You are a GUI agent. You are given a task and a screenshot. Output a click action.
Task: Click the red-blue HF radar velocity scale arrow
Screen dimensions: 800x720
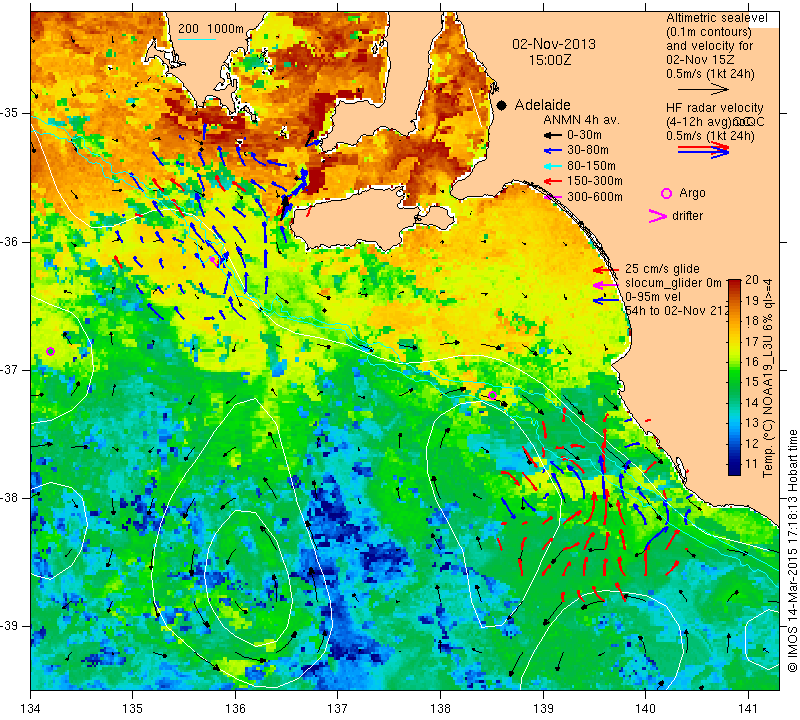704,150
